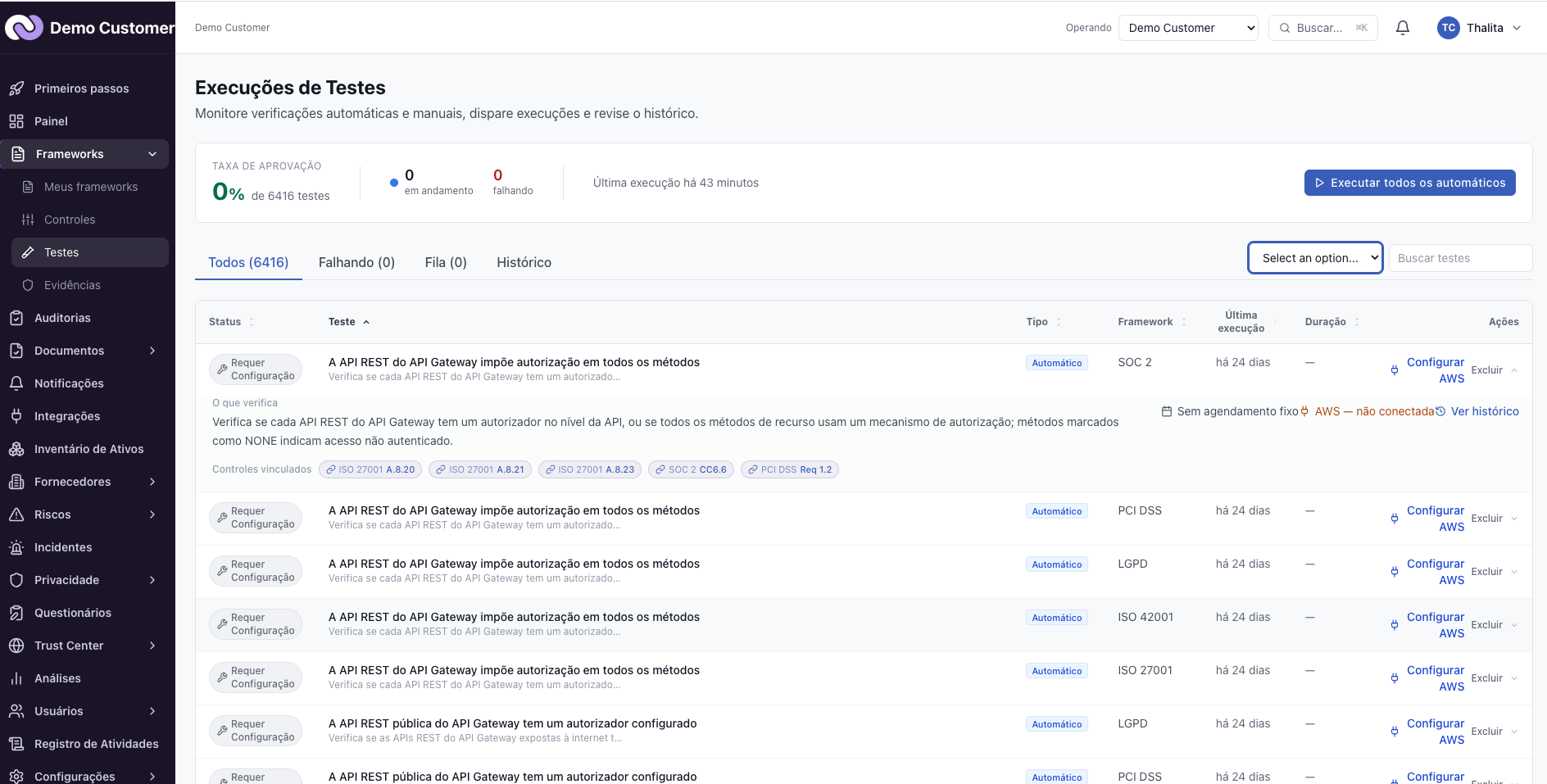1547x784 pixels.
Task: Click the Riscos warning triangle icon
Action: click(16, 514)
